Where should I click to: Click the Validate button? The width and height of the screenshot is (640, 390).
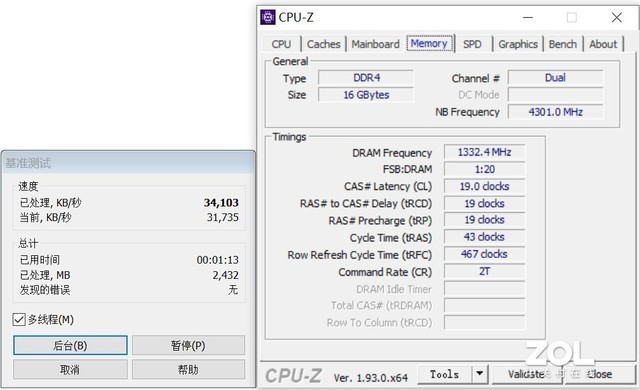pyautogui.click(x=527, y=374)
